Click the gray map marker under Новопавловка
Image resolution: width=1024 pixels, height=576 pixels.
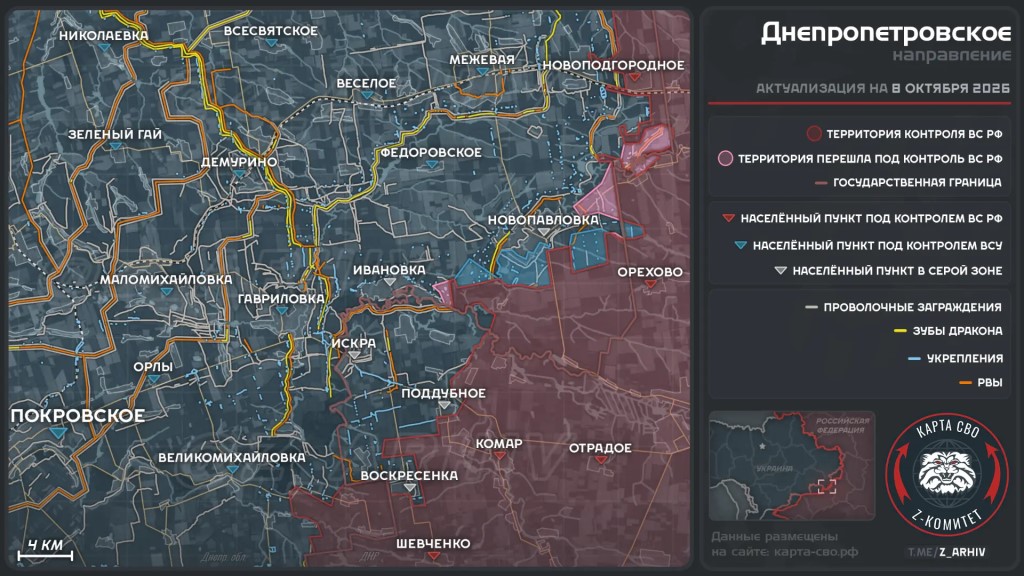pos(543,232)
